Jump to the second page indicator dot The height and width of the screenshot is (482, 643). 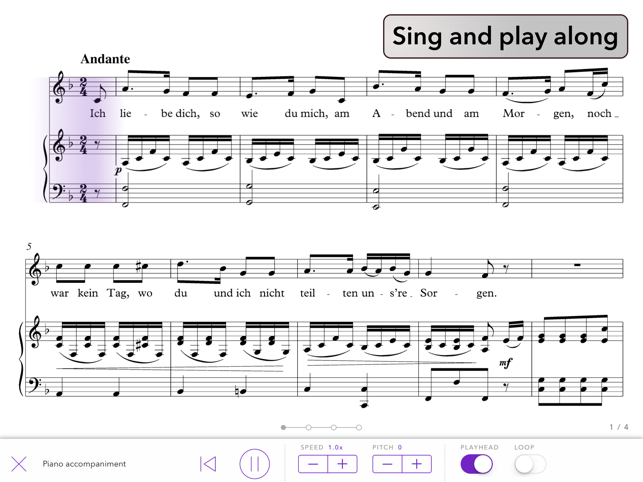point(308,427)
